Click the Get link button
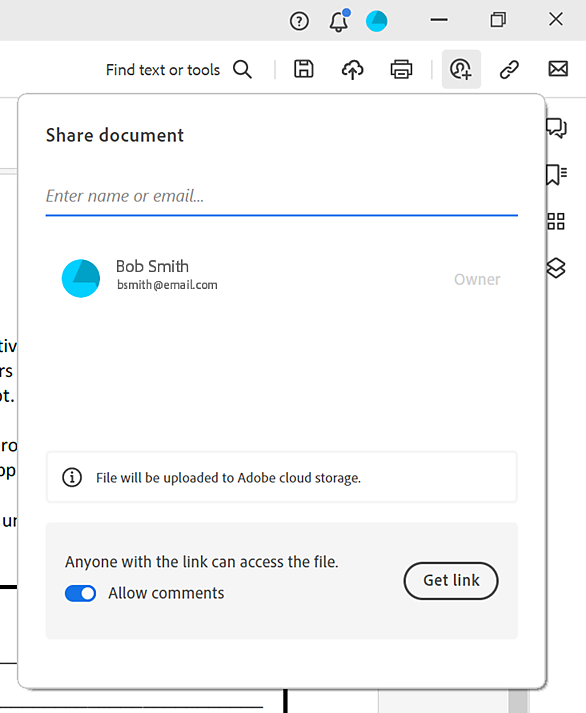 (451, 581)
